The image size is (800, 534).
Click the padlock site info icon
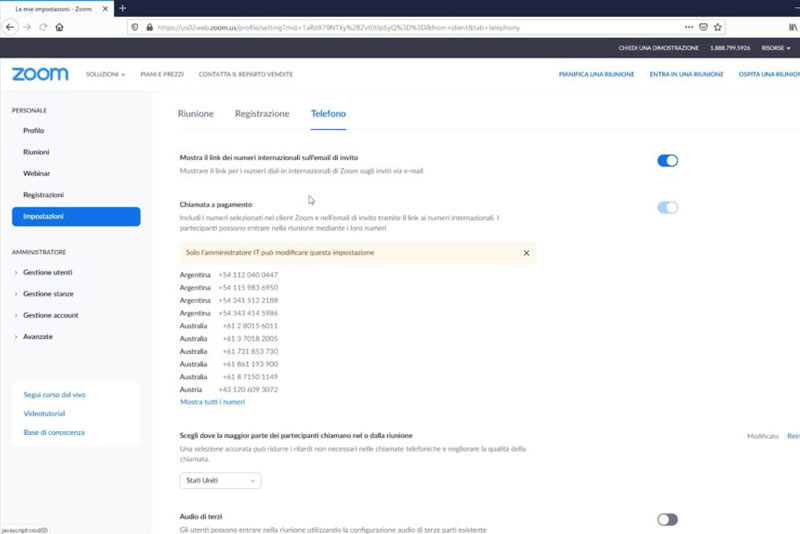149,28
